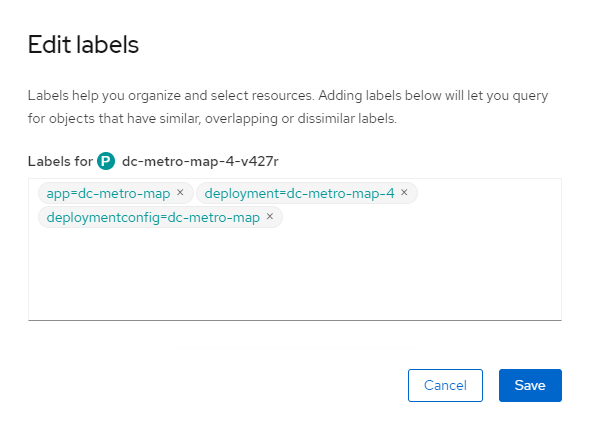
Task: Click the teal Pod 'P' resource icon
Action: (x=106, y=161)
